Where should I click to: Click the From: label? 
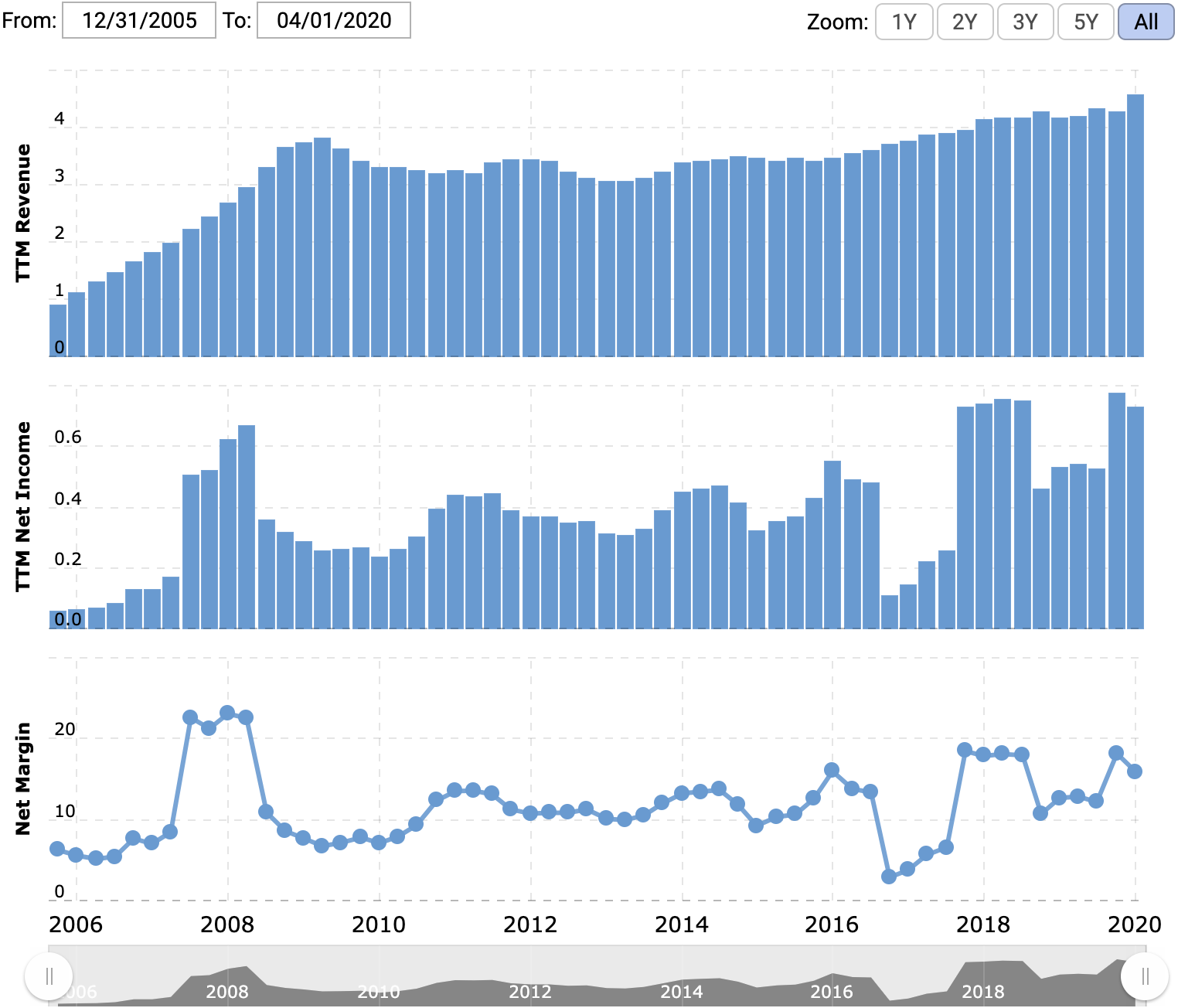(29, 20)
